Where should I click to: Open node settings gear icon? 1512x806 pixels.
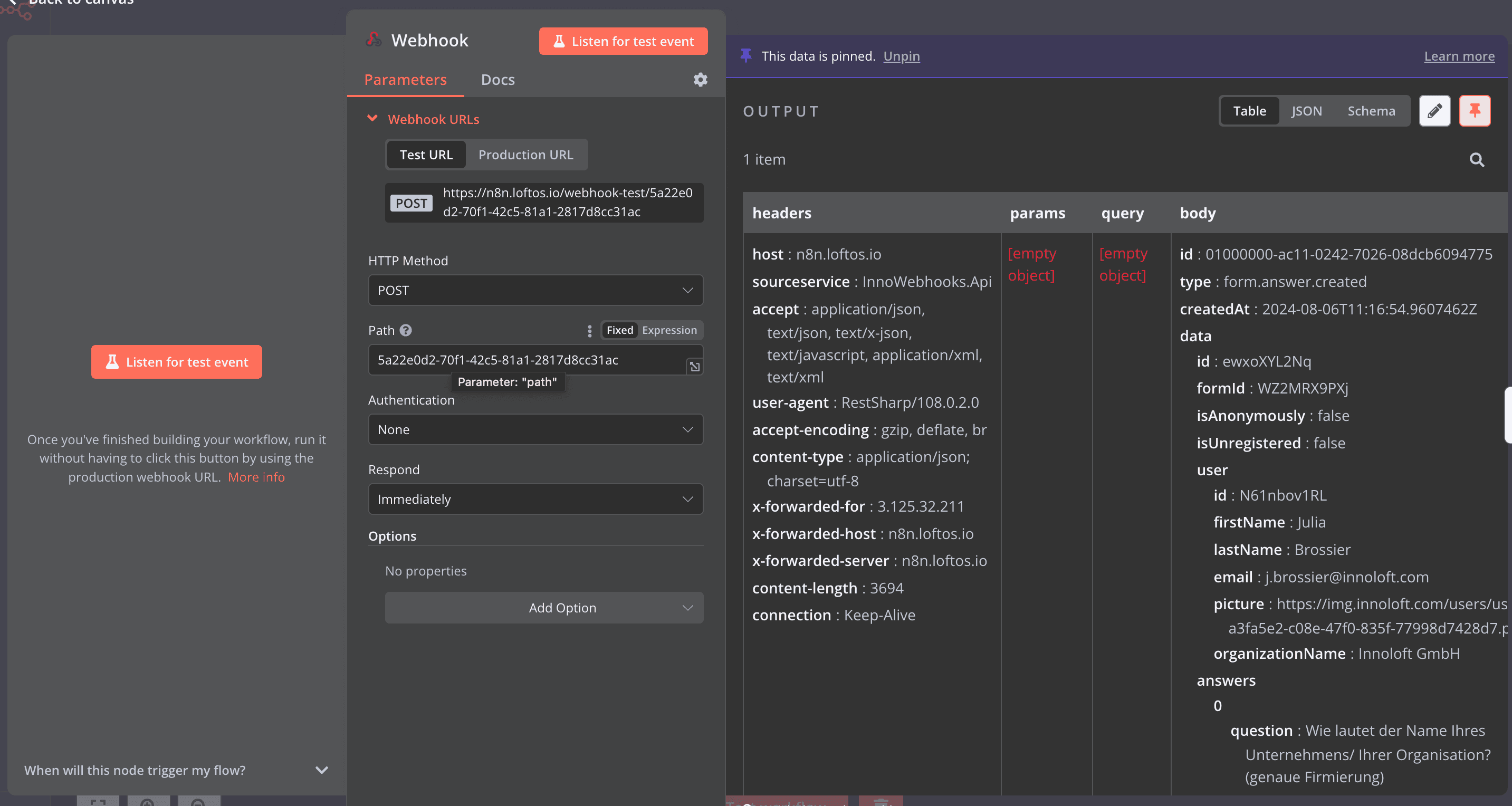click(x=700, y=79)
